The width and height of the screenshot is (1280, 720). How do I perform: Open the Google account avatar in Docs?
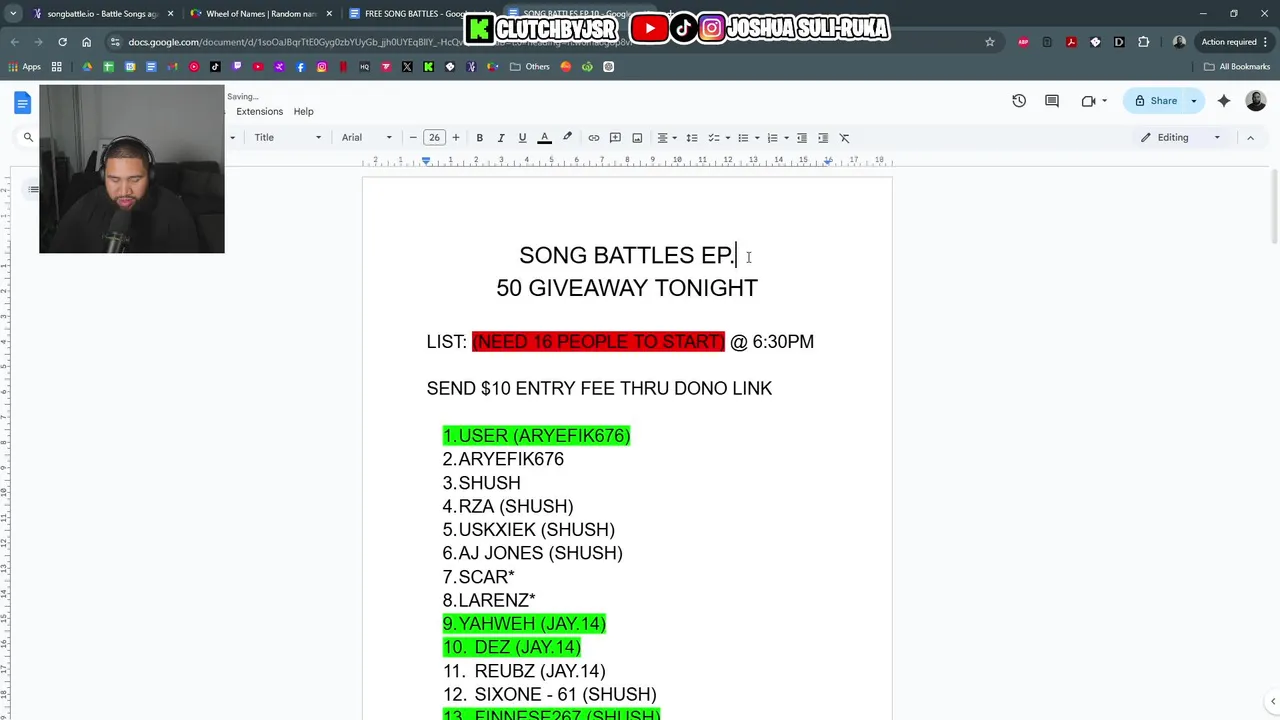pyautogui.click(x=1256, y=100)
